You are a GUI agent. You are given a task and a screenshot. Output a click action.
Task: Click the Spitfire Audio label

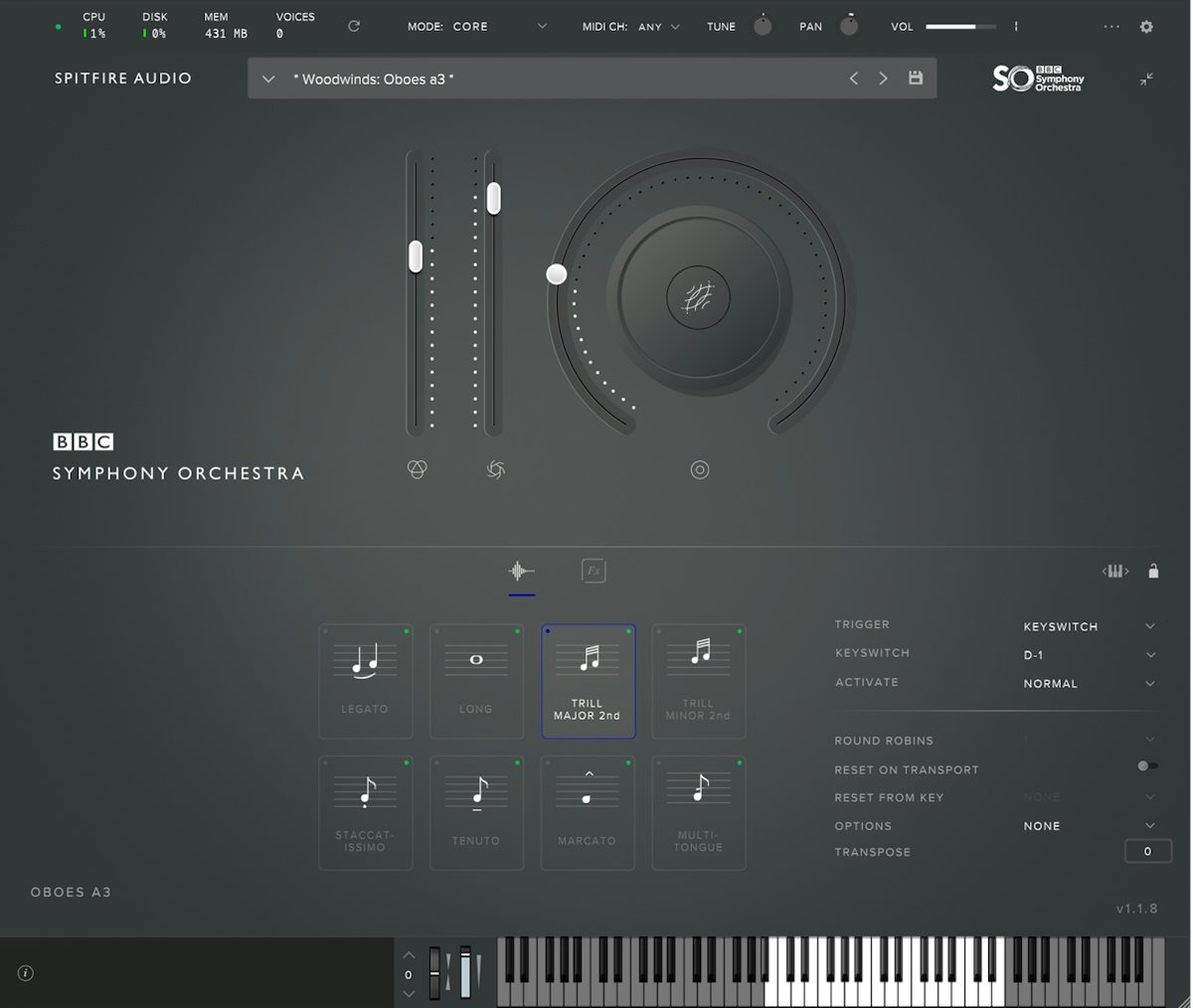123,78
